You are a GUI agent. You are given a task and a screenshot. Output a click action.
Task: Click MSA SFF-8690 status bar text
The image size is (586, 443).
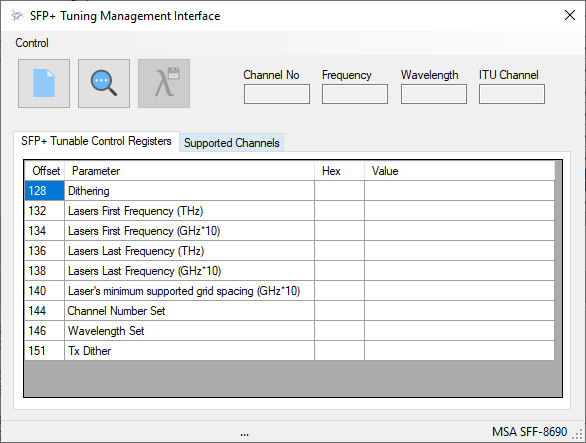pyautogui.click(x=530, y=432)
